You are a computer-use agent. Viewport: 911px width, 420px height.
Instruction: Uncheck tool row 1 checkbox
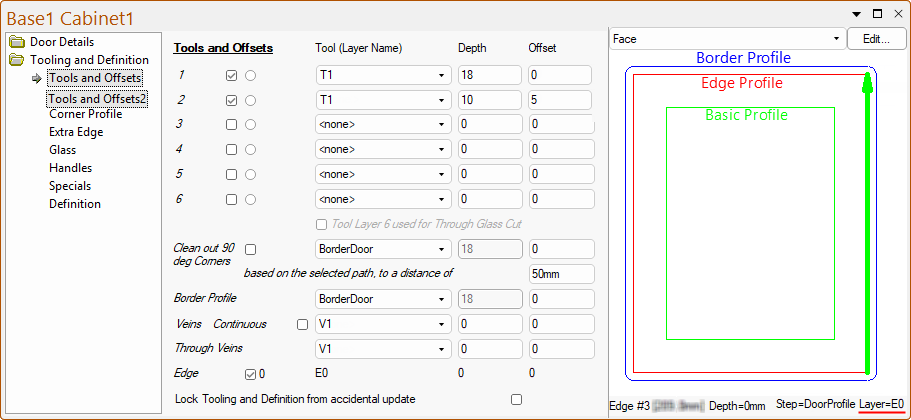pos(231,76)
